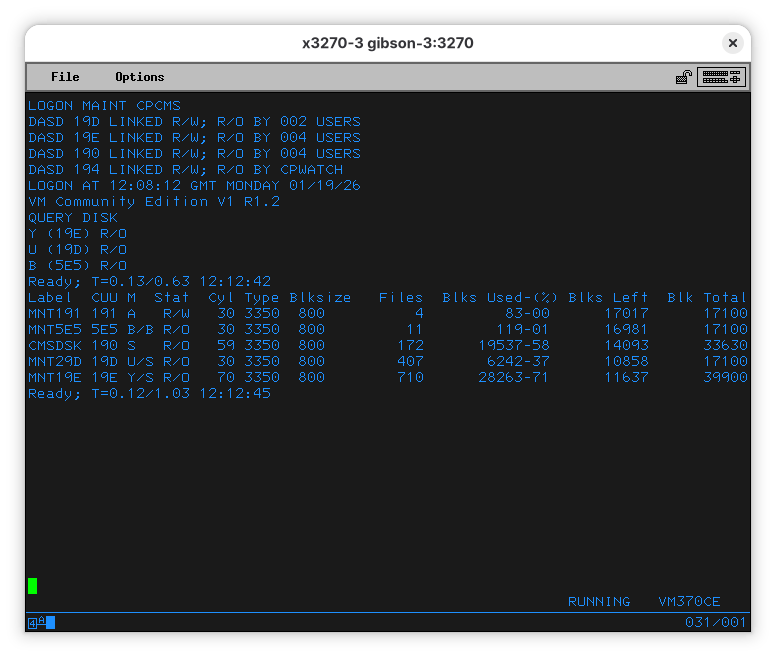
Task: Click the DASD 194 CPWATCH line
Action: pos(186,170)
